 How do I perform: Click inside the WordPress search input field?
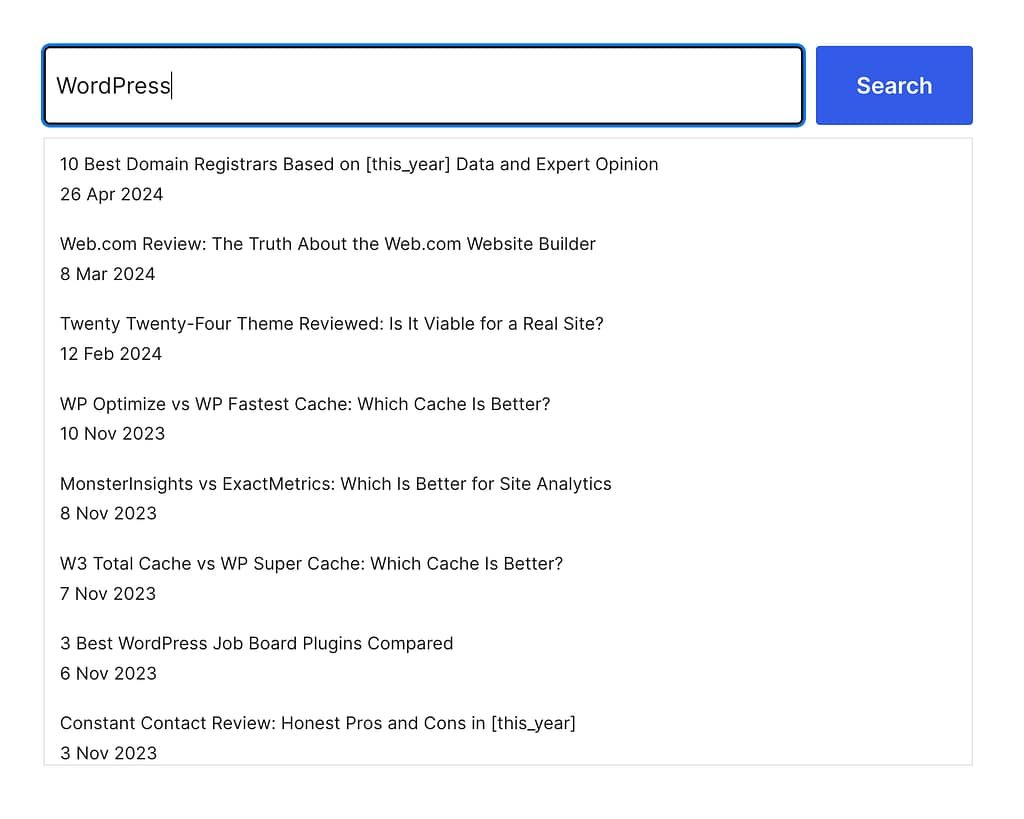400,85
